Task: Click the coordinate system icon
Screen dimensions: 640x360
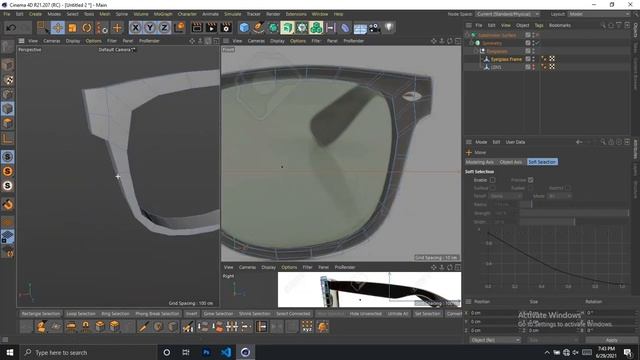Action: (179, 28)
